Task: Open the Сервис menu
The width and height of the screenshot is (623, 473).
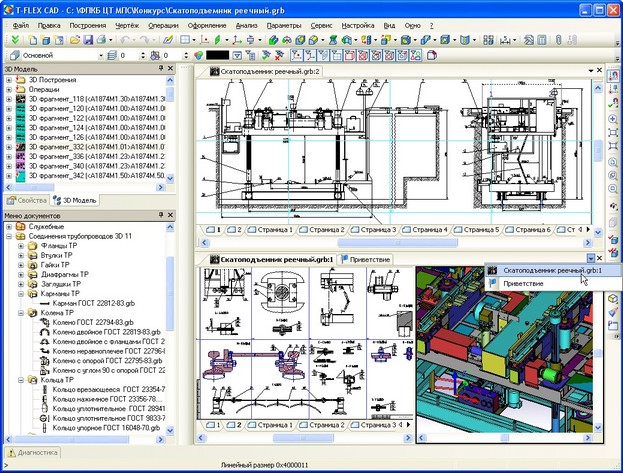Action: (321, 25)
